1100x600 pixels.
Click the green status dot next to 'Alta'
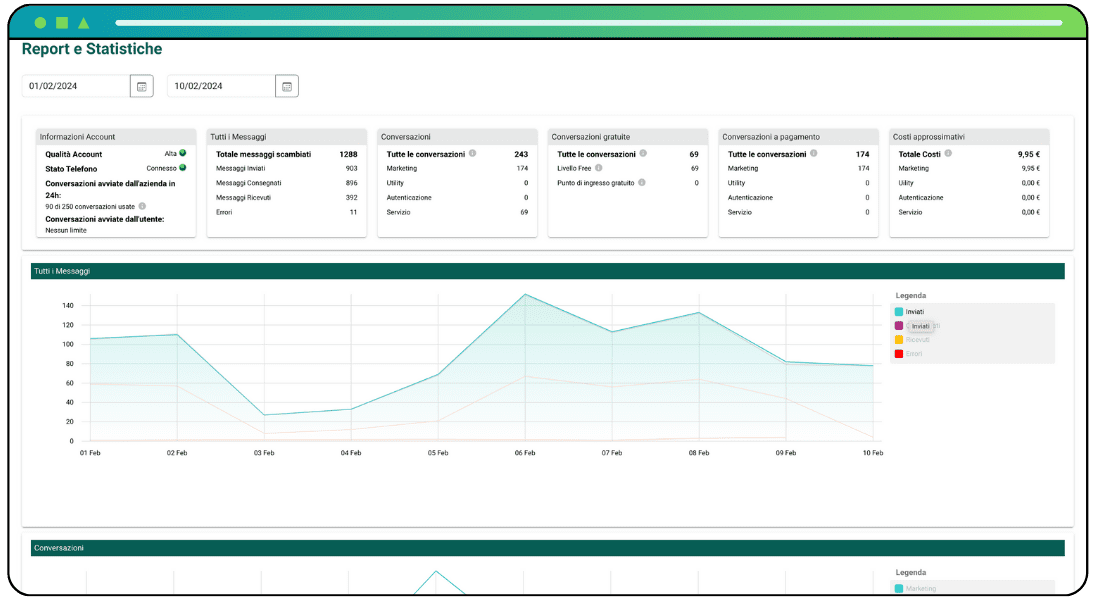point(182,153)
